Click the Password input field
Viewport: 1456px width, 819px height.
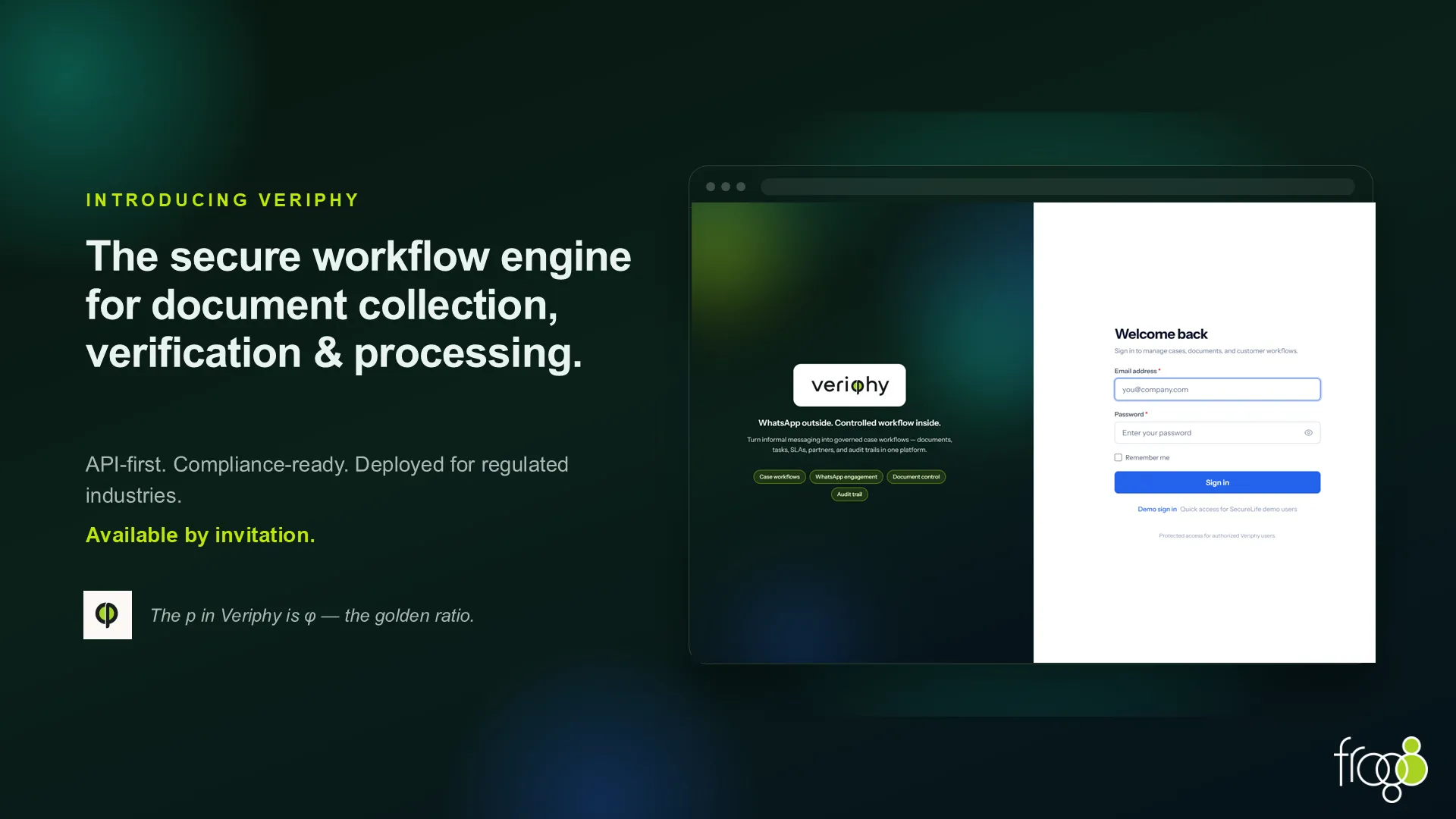1217,433
